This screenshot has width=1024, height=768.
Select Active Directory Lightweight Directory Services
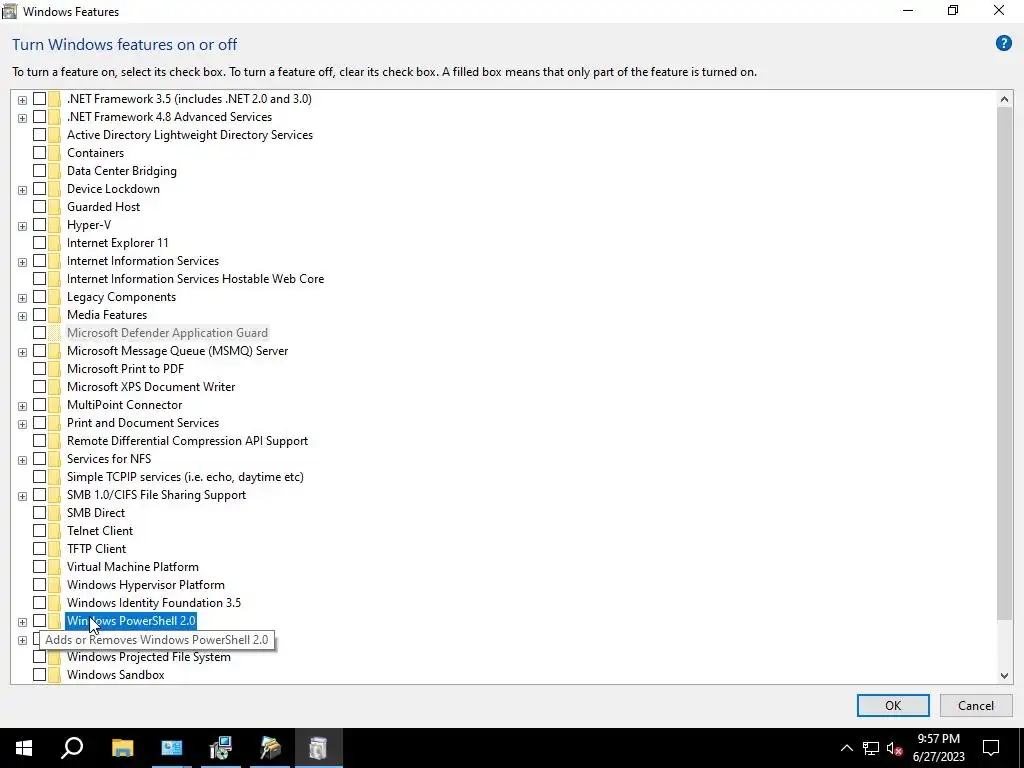(189, 135)
